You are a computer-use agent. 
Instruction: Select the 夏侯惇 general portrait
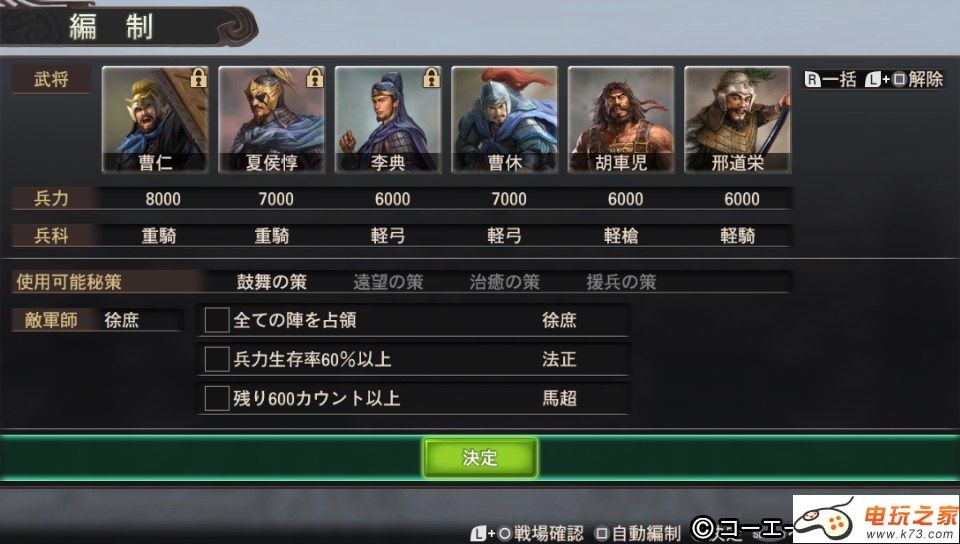coord(271,119)
